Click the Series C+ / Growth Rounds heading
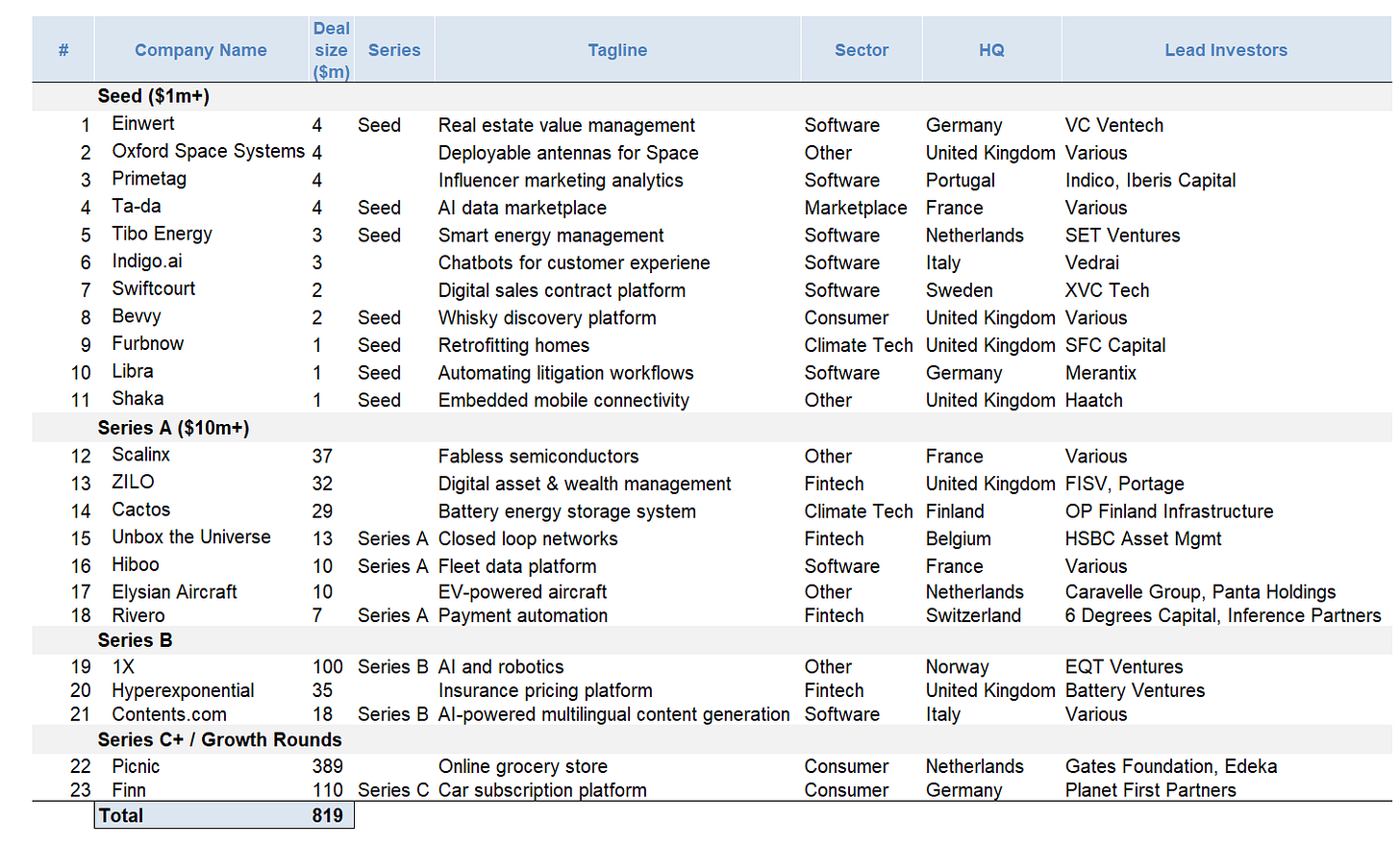Viewport: 1400px width, 846px height. tap(219, 739)
